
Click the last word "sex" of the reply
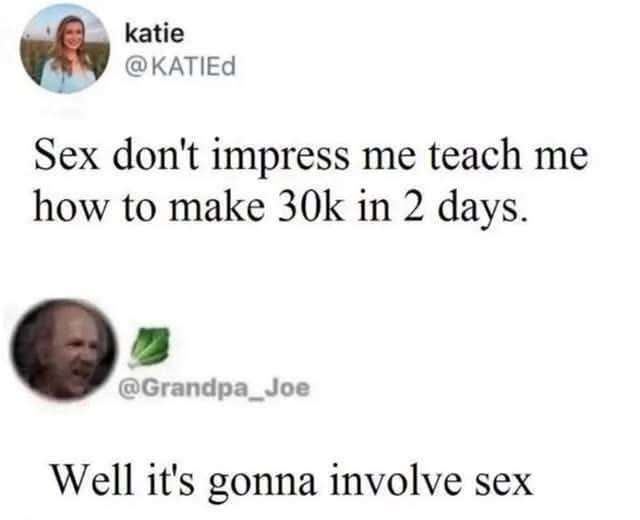coord(503,483)
